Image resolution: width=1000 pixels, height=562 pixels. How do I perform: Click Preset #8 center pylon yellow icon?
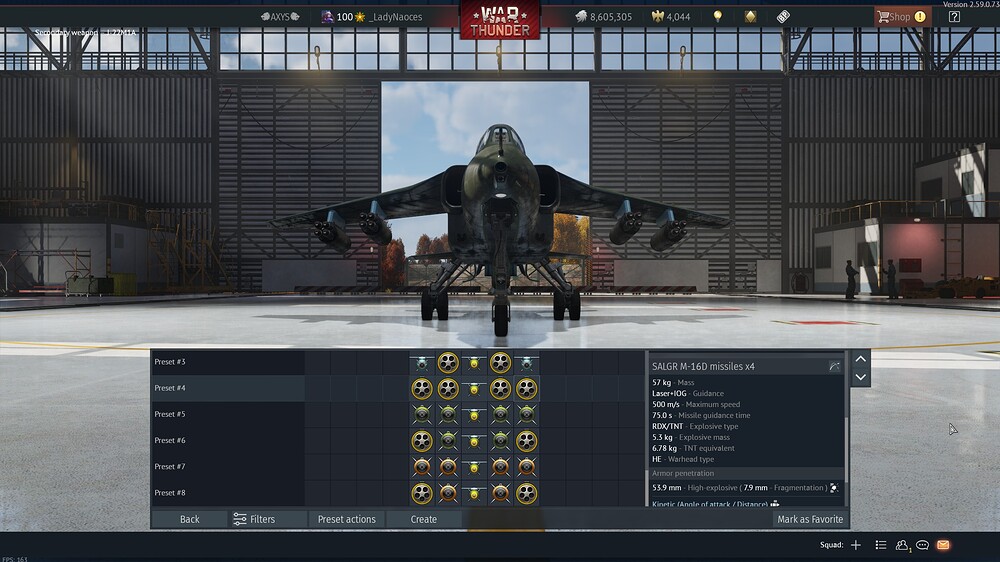point(474,493)
